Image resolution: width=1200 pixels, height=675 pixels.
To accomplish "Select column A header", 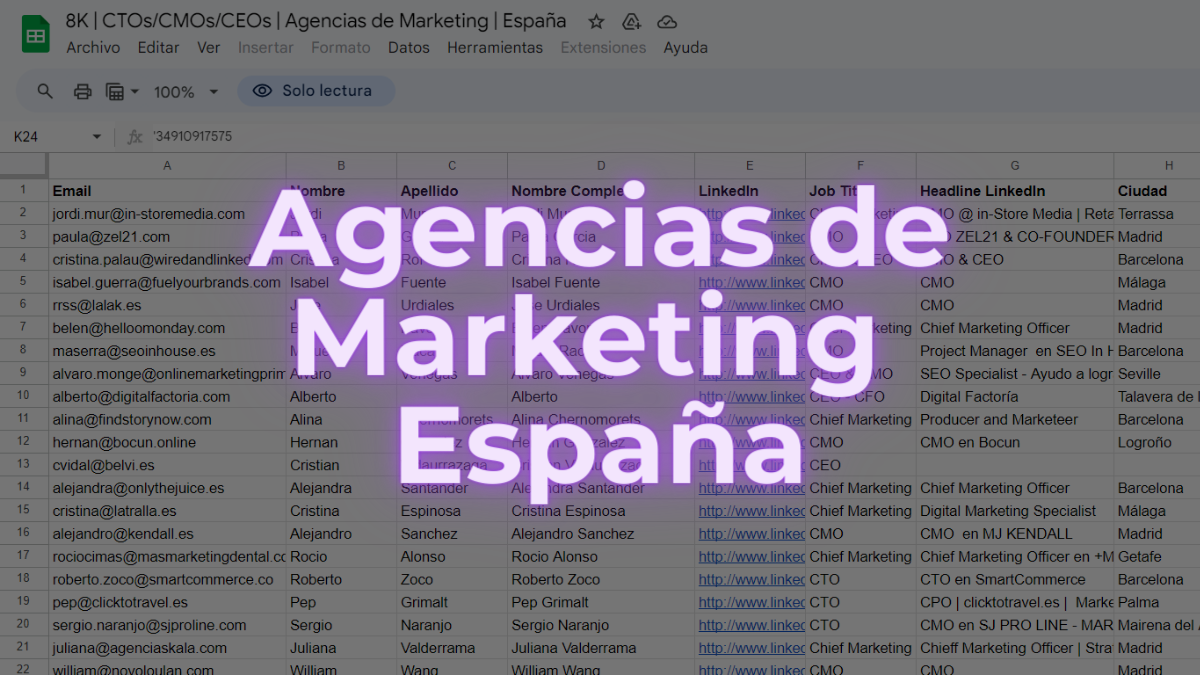I will tap(167, 165).
